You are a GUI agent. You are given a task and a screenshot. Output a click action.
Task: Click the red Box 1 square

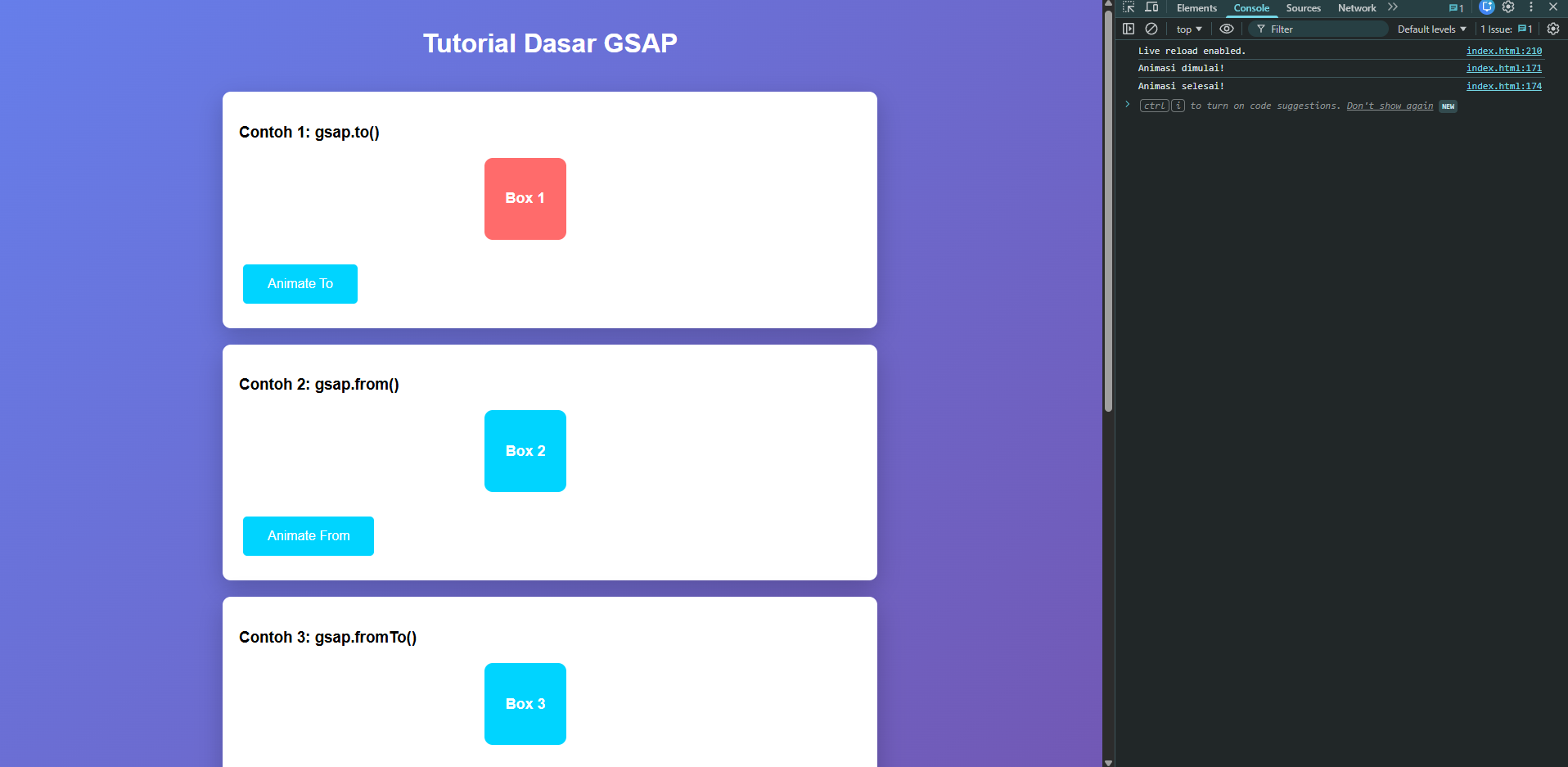point(525,199)
